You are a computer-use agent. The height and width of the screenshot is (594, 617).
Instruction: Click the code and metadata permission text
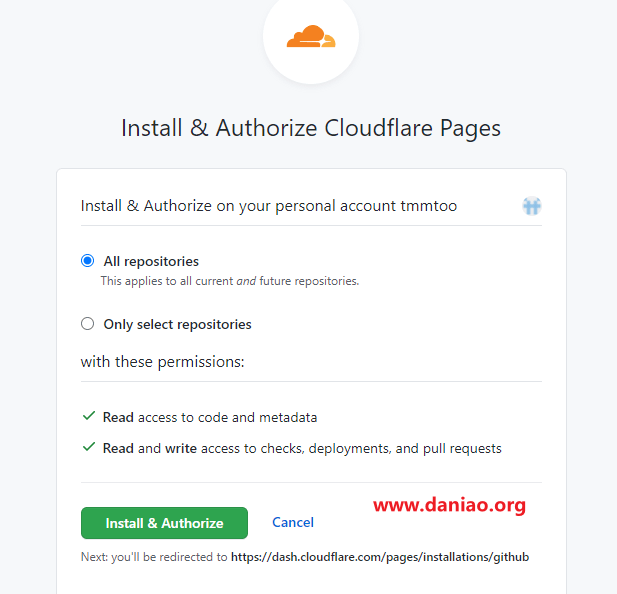210,417
